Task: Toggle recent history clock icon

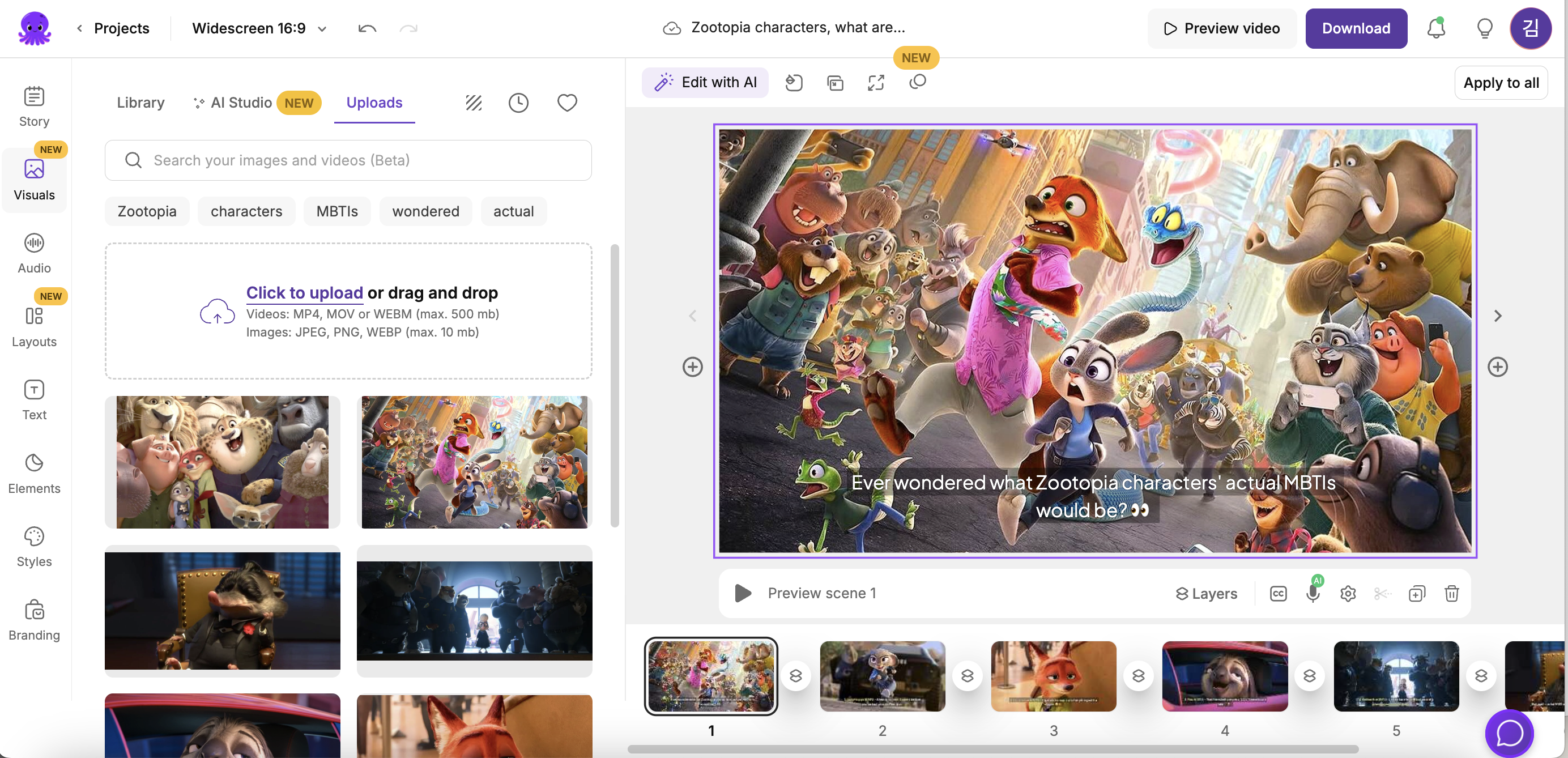Action: click(518, 103)
